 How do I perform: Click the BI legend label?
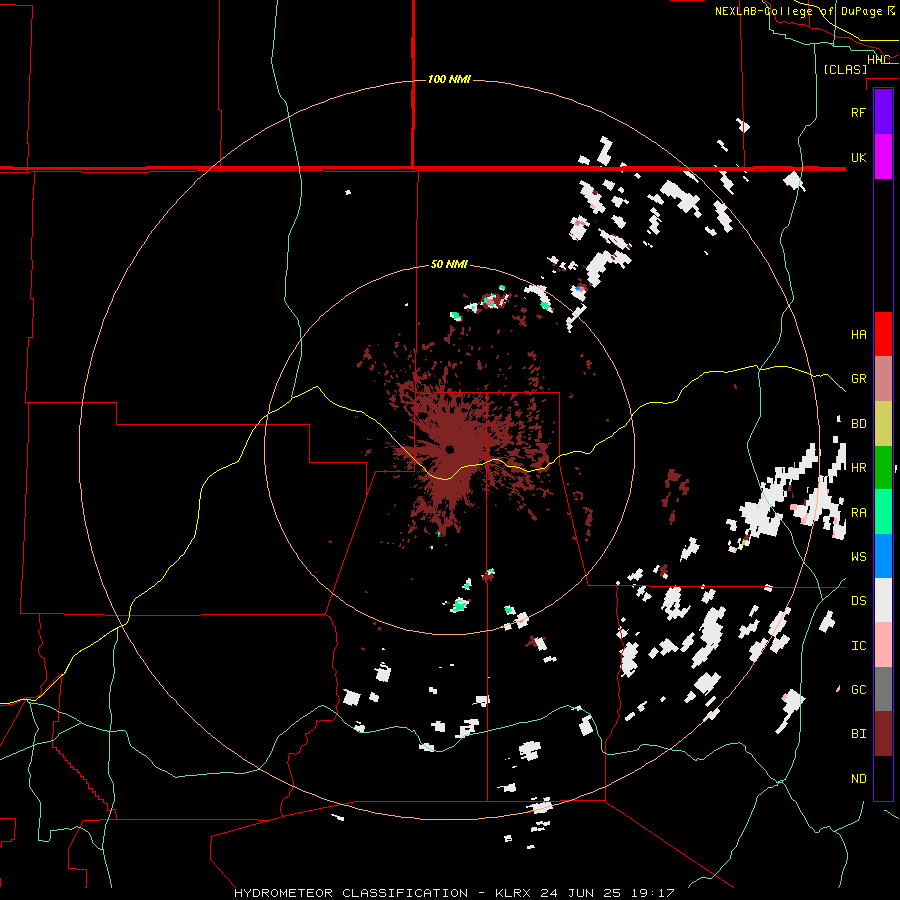click(x=859, y=734)
